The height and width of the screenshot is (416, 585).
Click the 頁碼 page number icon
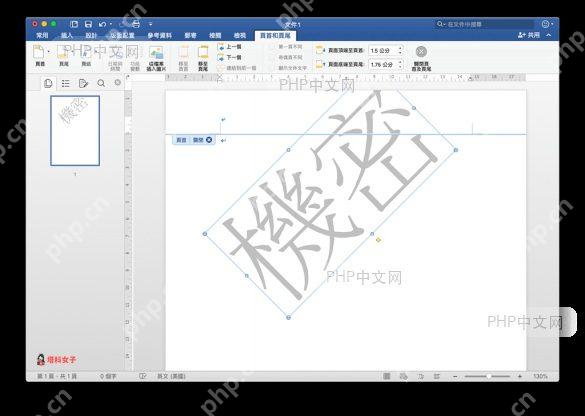click(87, 56)
